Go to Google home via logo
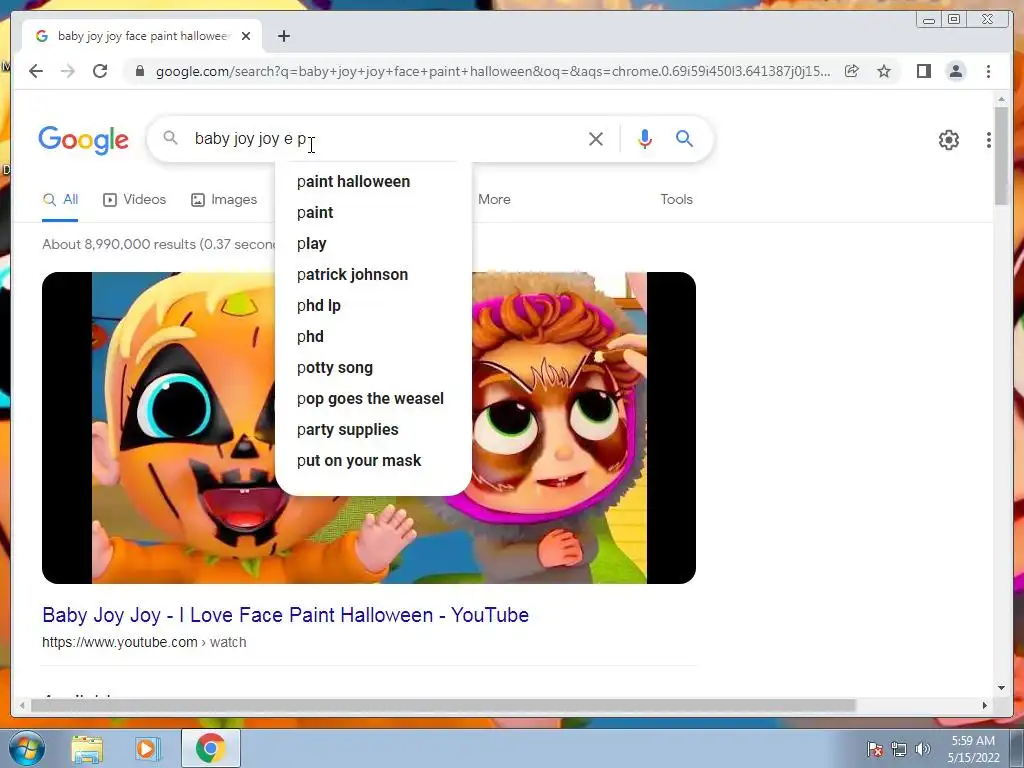 [x=84, y=140]
